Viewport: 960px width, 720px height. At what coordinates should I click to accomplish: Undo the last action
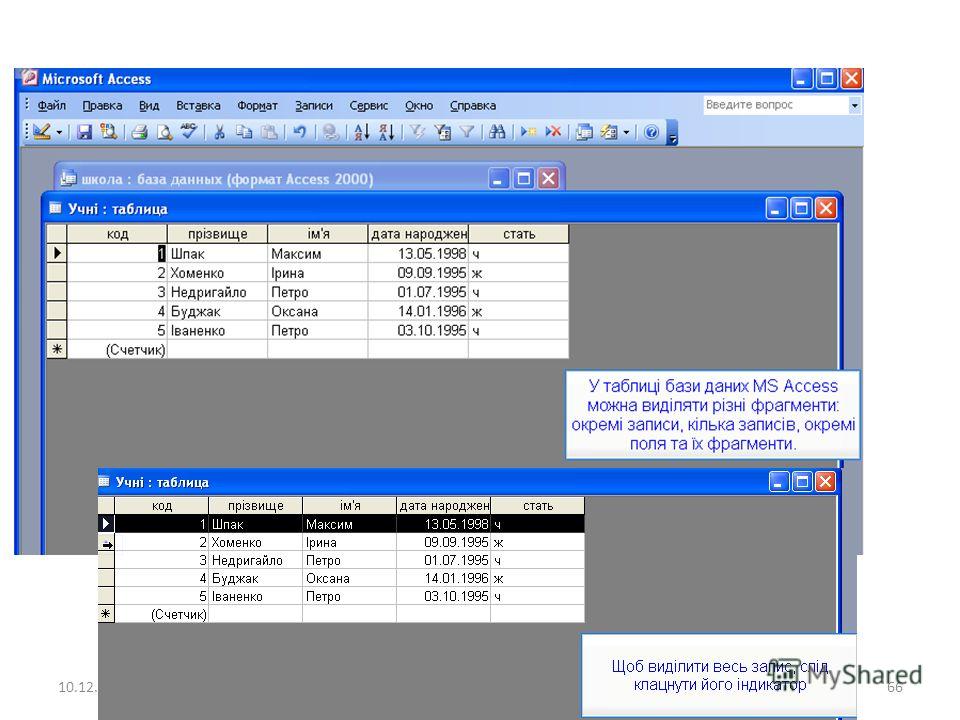(x=299, y=132)
